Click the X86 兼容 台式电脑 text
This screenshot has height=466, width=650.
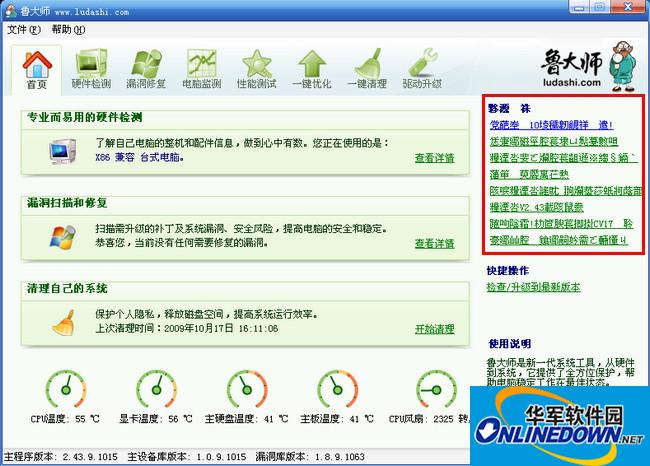click(140, 158)
